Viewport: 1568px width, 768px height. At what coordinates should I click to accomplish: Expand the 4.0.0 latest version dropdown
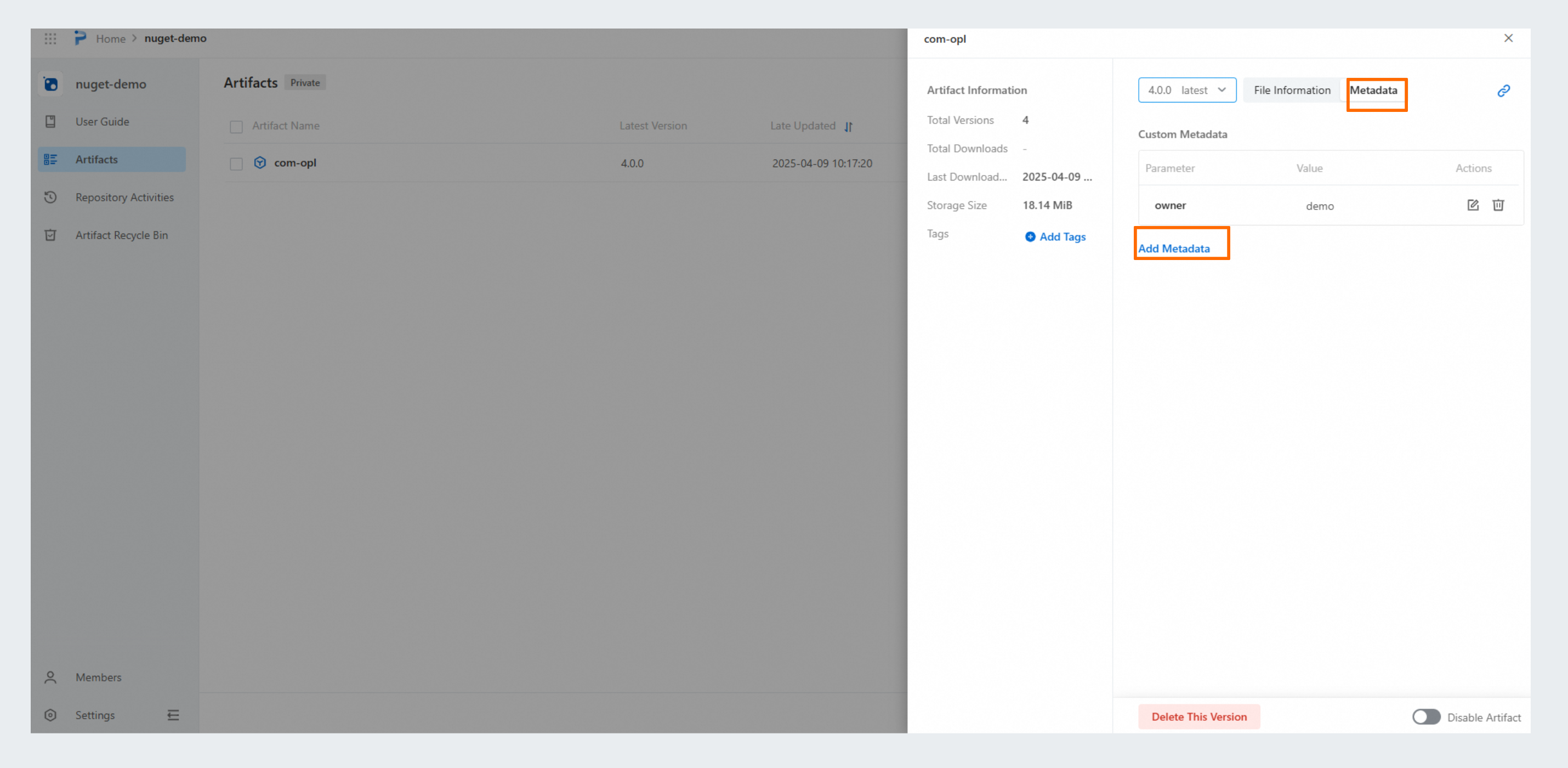point(1186,90)
